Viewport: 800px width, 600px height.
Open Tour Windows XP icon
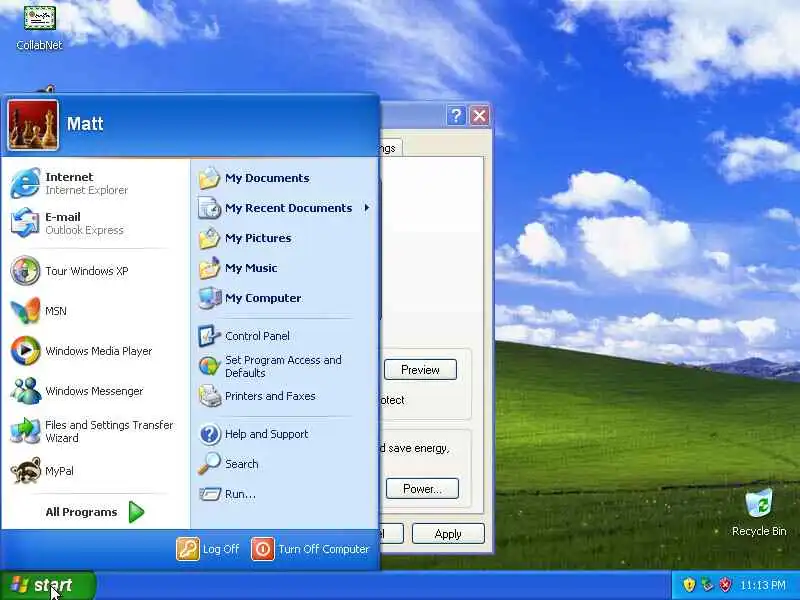pos(25,270)
